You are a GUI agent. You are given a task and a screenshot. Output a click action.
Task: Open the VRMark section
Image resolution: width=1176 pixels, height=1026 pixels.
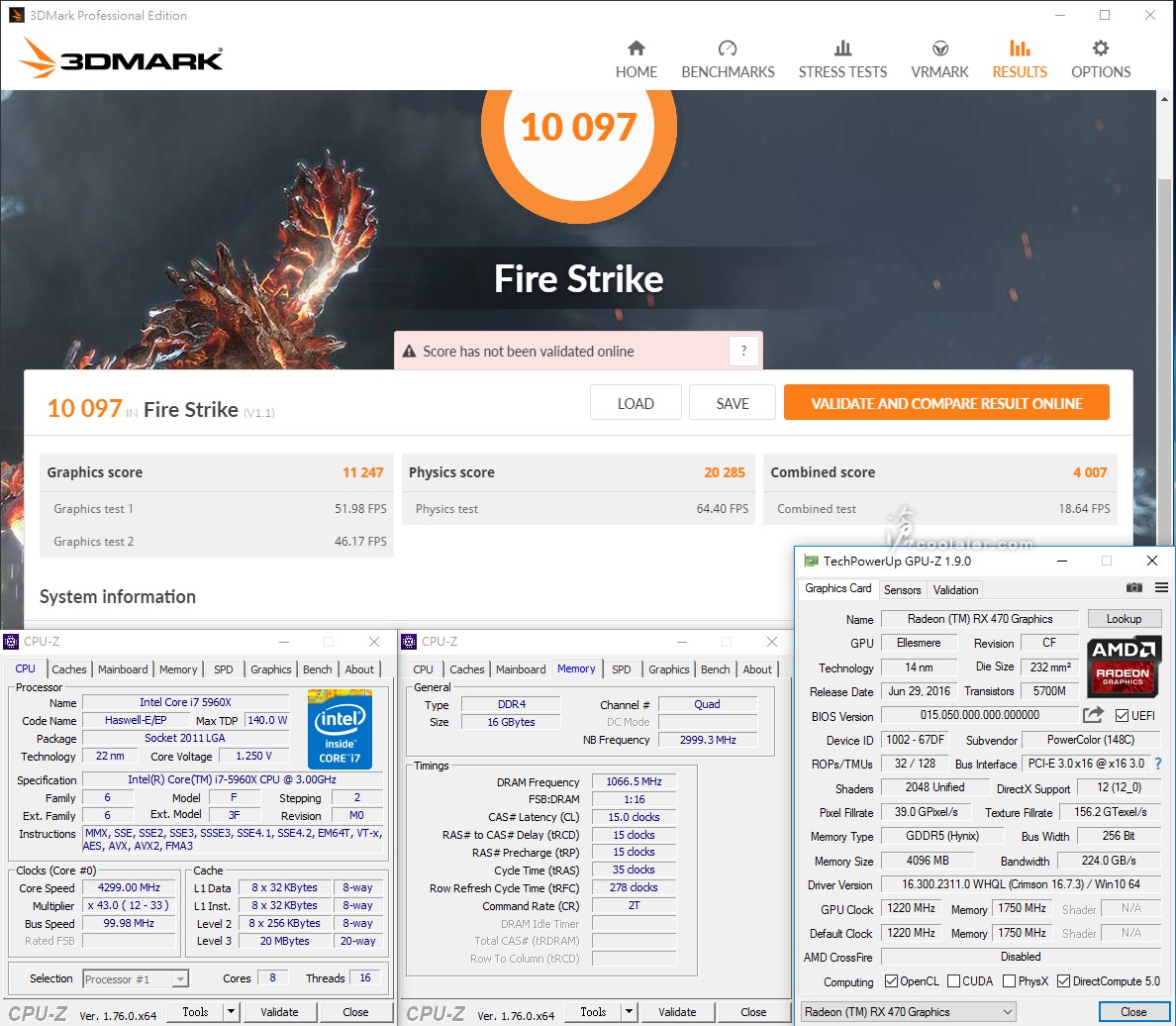[939, 59]
